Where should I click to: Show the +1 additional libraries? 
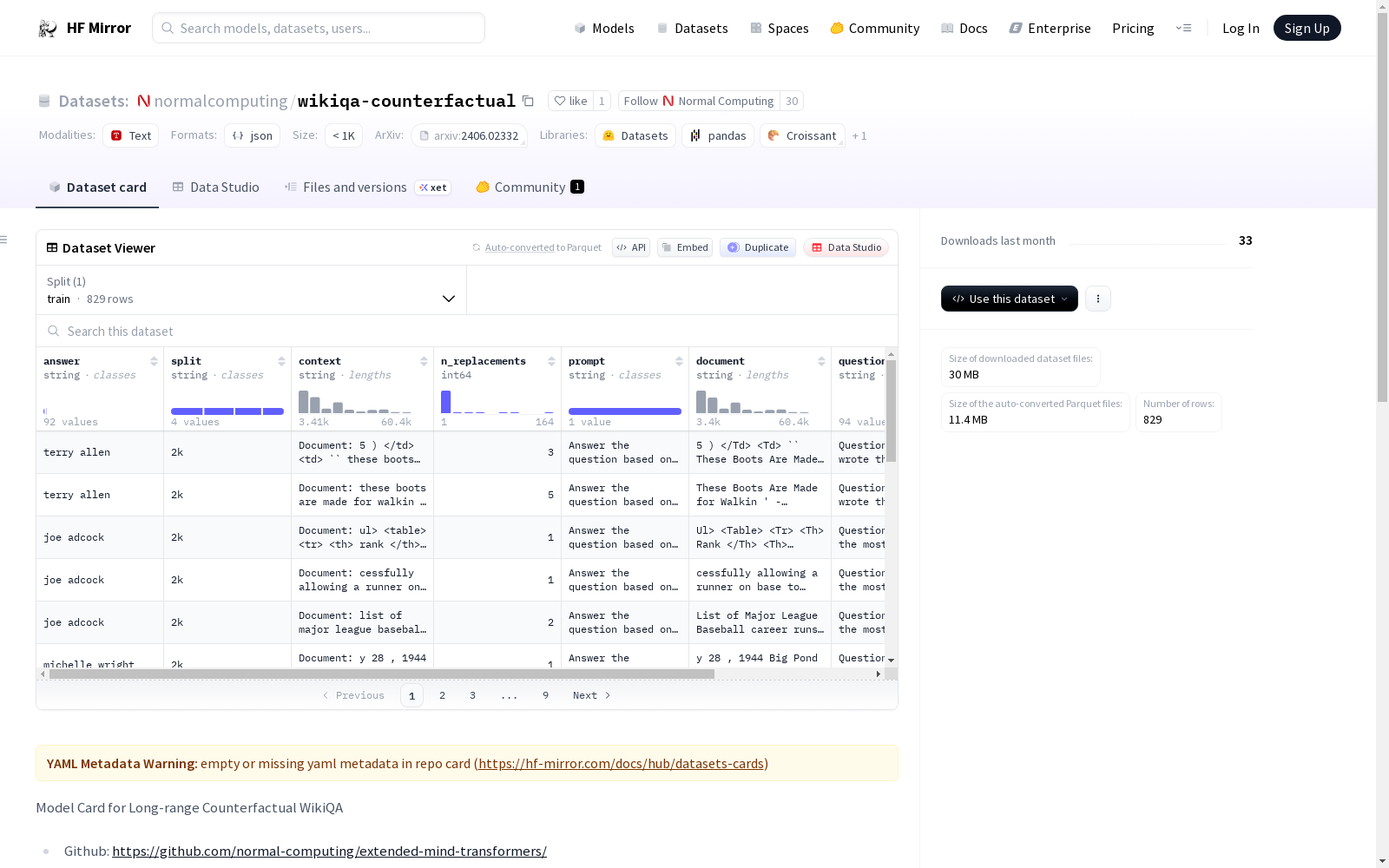point(859,135)
